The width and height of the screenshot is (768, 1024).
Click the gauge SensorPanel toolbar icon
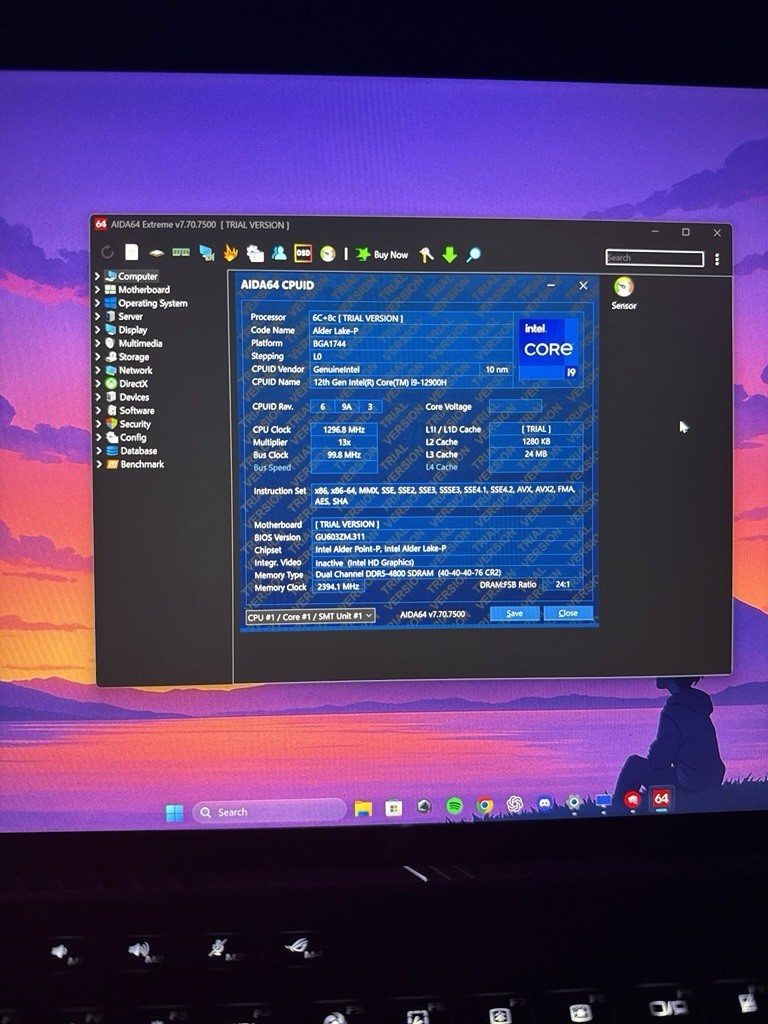[x=328, y=254]
